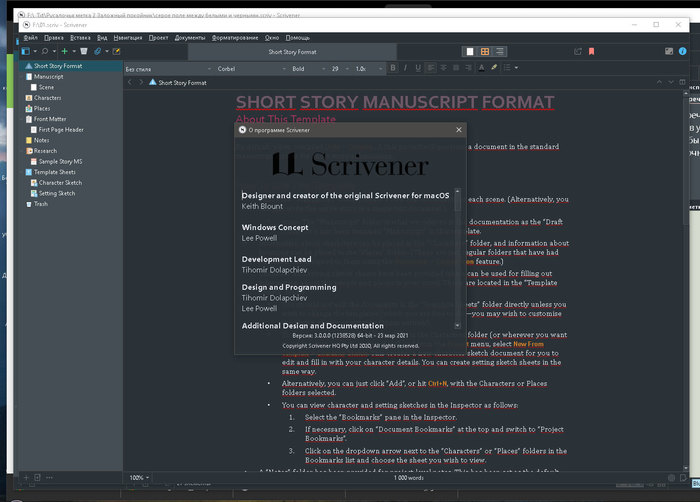Open the Проект menu
This screenshot has width=700, height=502.
coord(158,36)
